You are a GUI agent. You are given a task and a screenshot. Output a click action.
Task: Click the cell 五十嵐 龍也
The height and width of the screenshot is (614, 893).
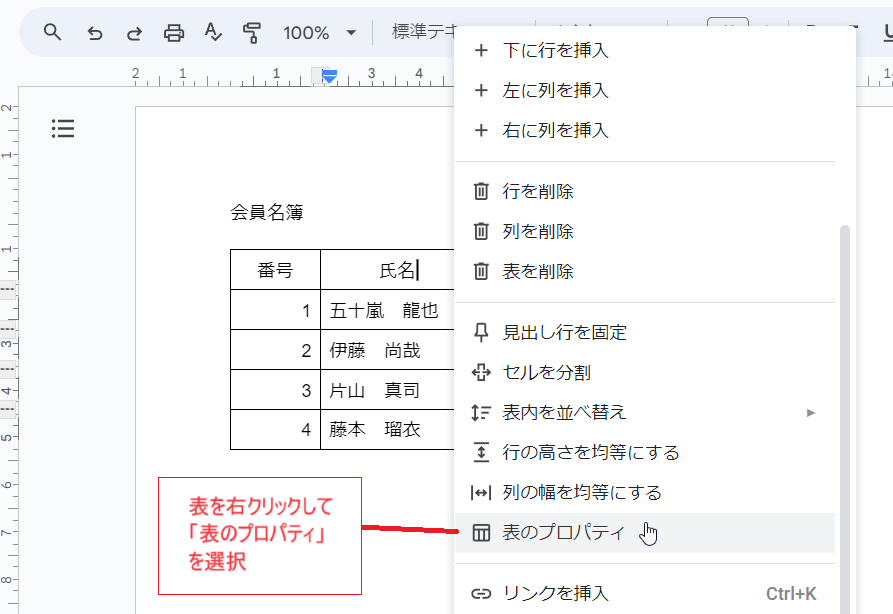(x=388, y=310)
